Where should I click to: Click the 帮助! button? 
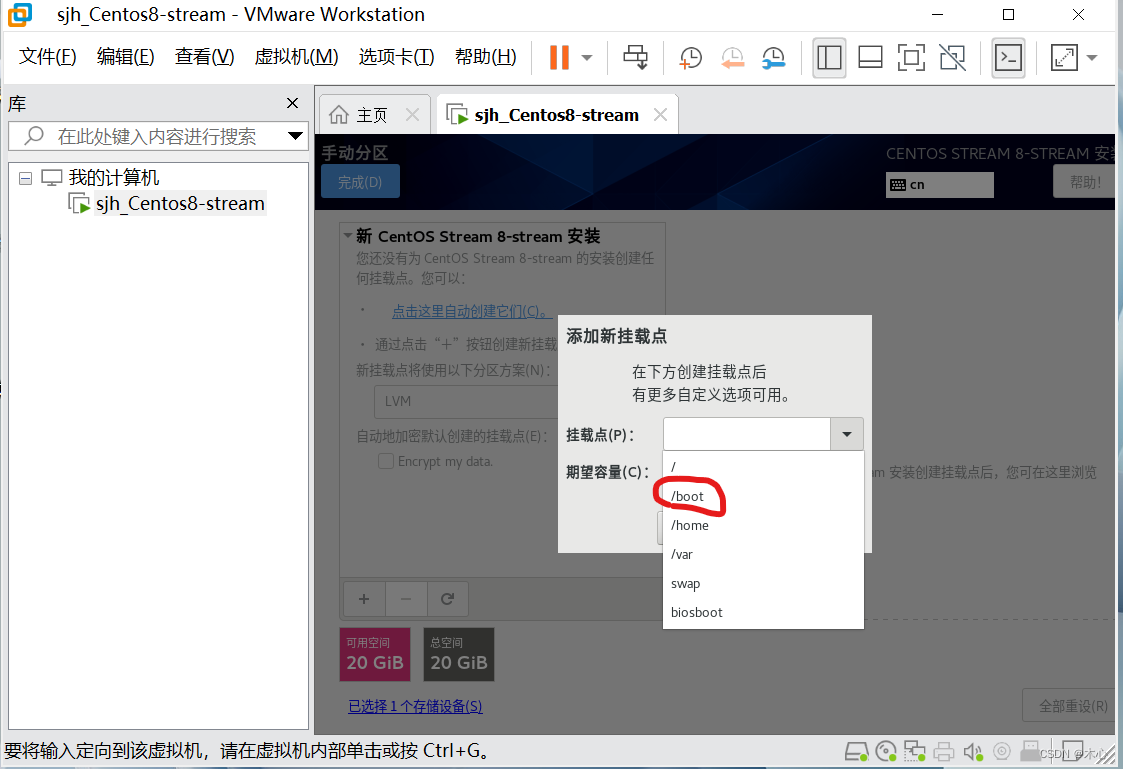pos(1084,182)
